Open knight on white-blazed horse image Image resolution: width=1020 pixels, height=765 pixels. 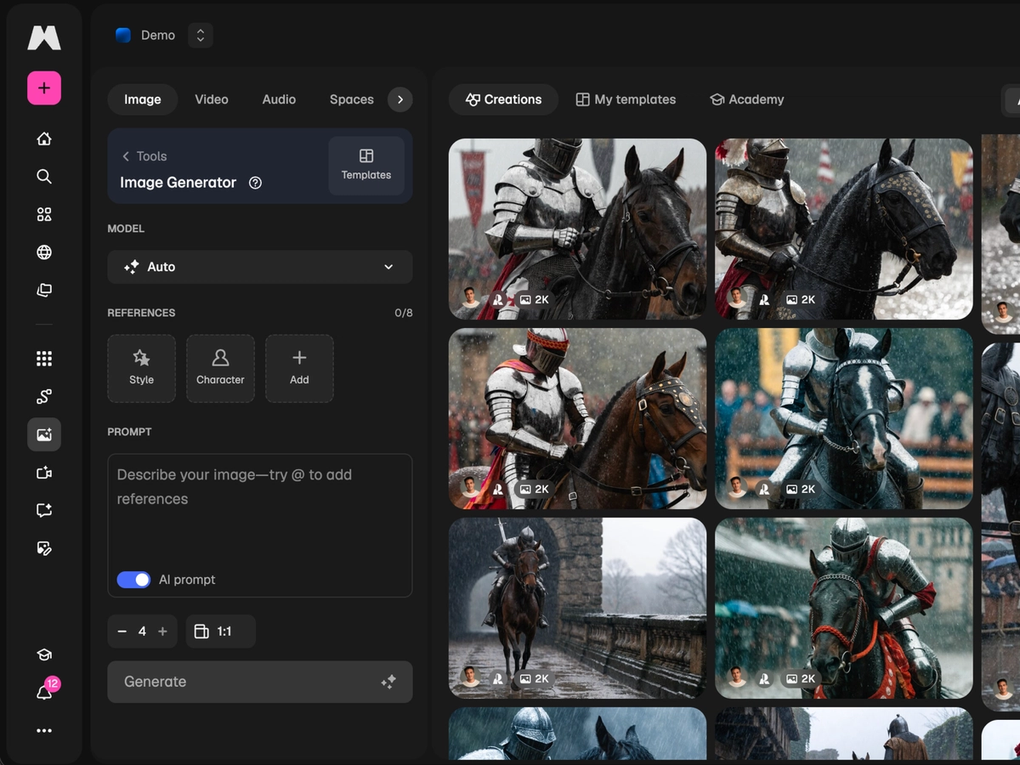[844, 418]
